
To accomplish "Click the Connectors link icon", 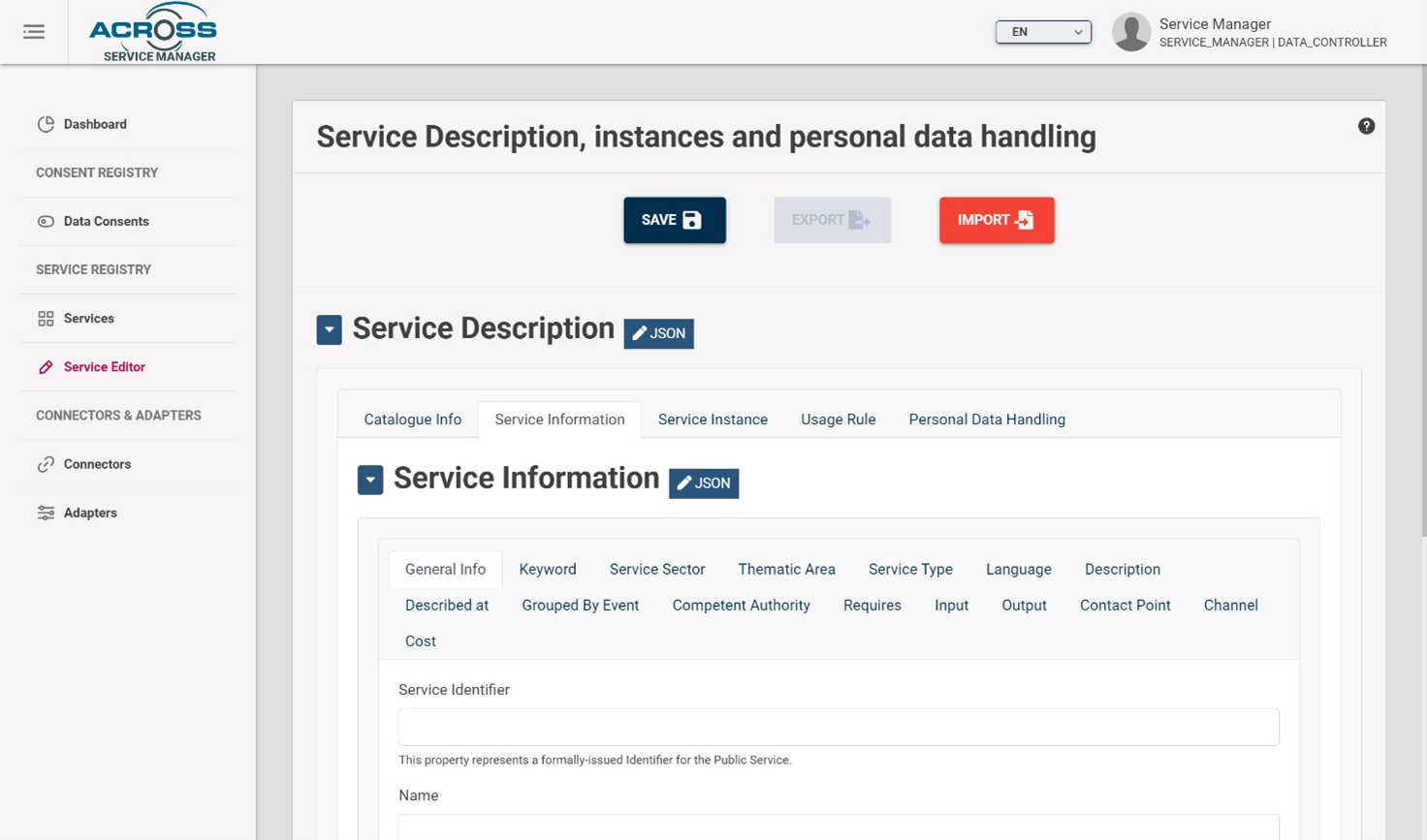I will pyautogui.click(x=46, y=464).
